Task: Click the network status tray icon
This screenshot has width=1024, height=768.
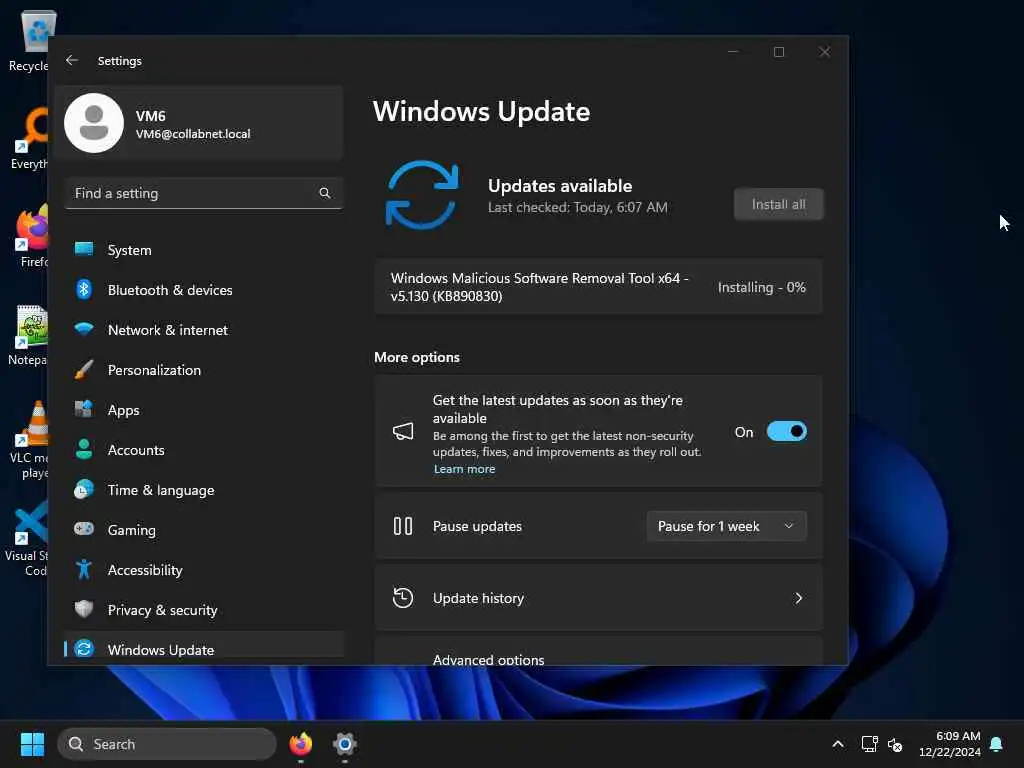Action: point(869,744)
